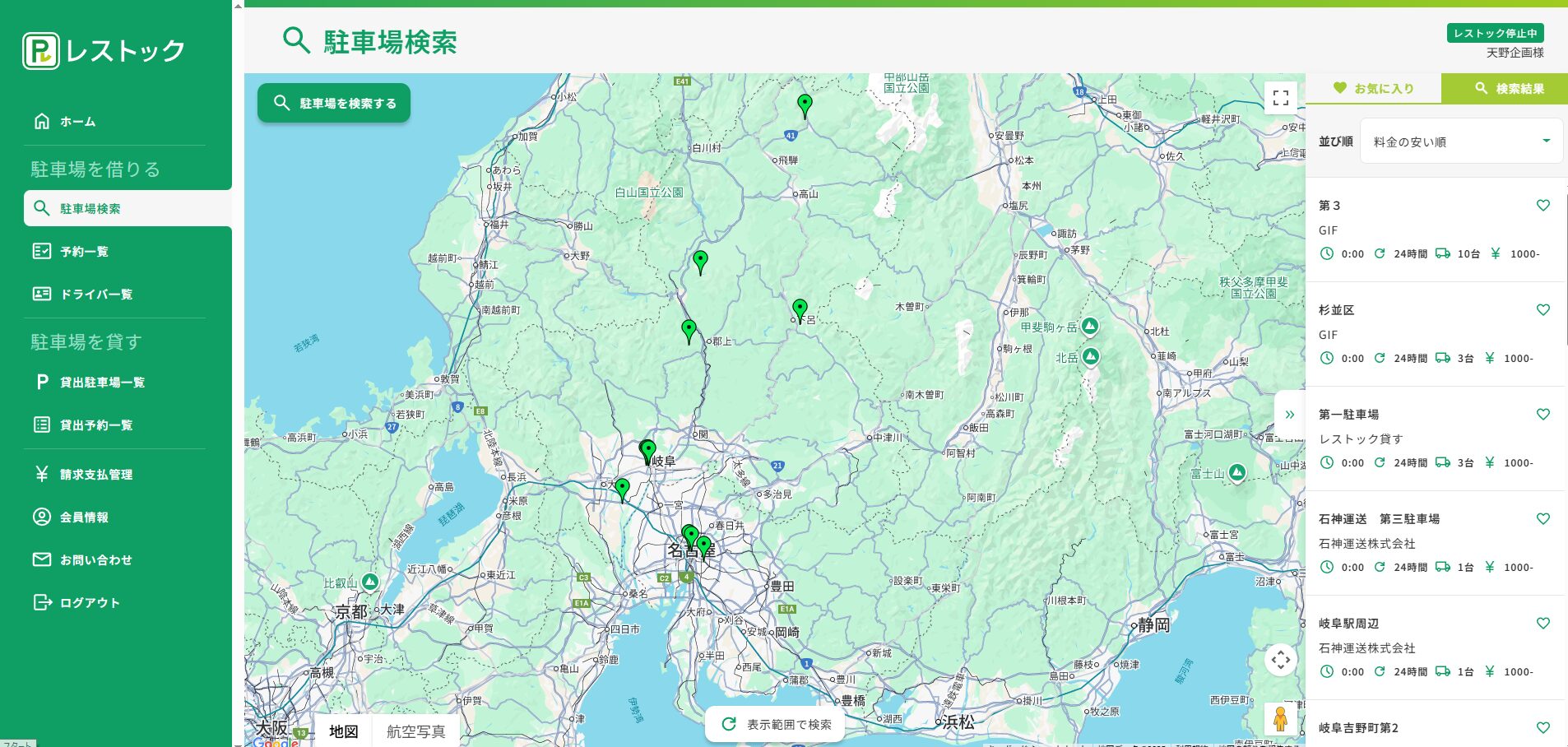Click the map pin near 高山 at top
1568x747 pixels.
(805, 104)
